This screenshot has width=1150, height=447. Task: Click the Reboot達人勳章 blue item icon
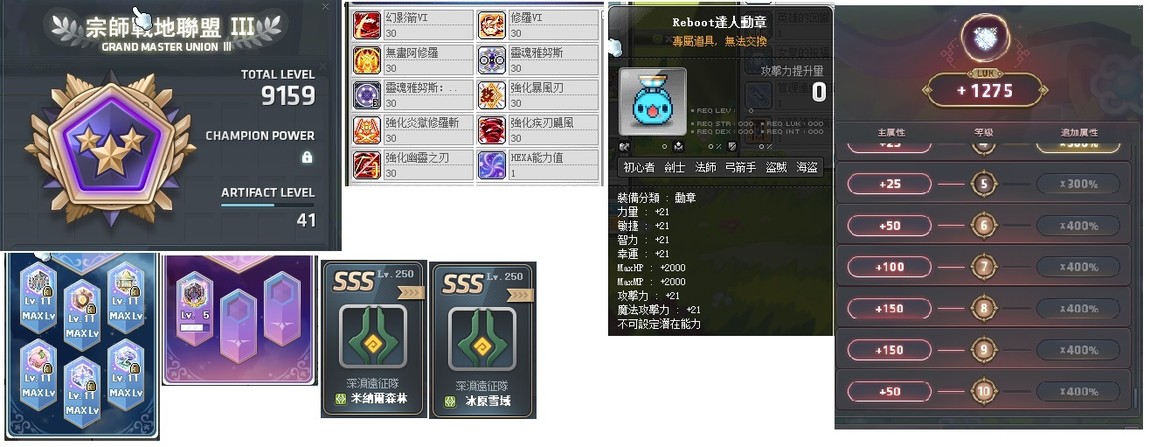coord(653,102)
